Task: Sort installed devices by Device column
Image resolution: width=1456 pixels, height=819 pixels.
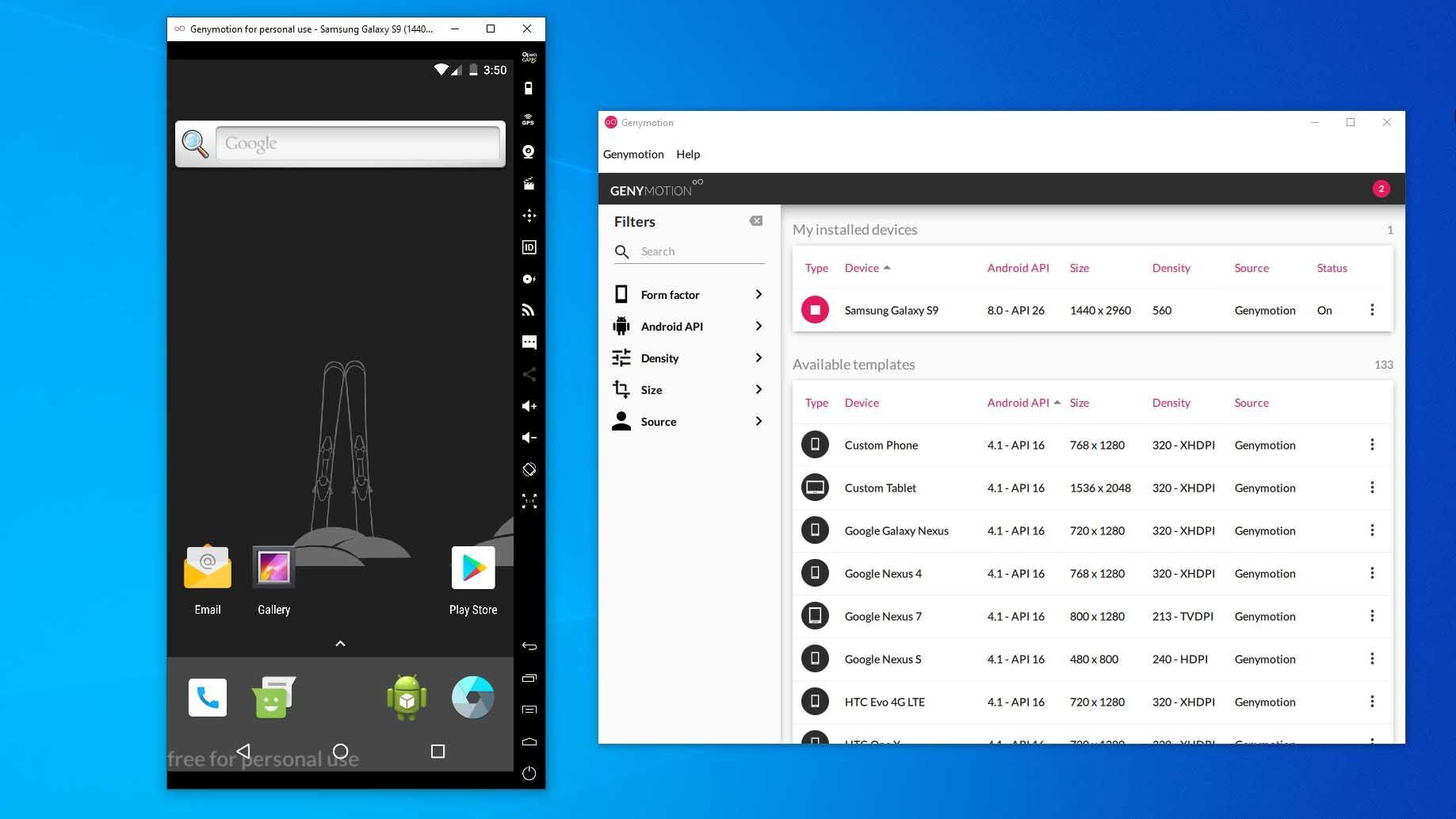Action: (x=867, y=268)
